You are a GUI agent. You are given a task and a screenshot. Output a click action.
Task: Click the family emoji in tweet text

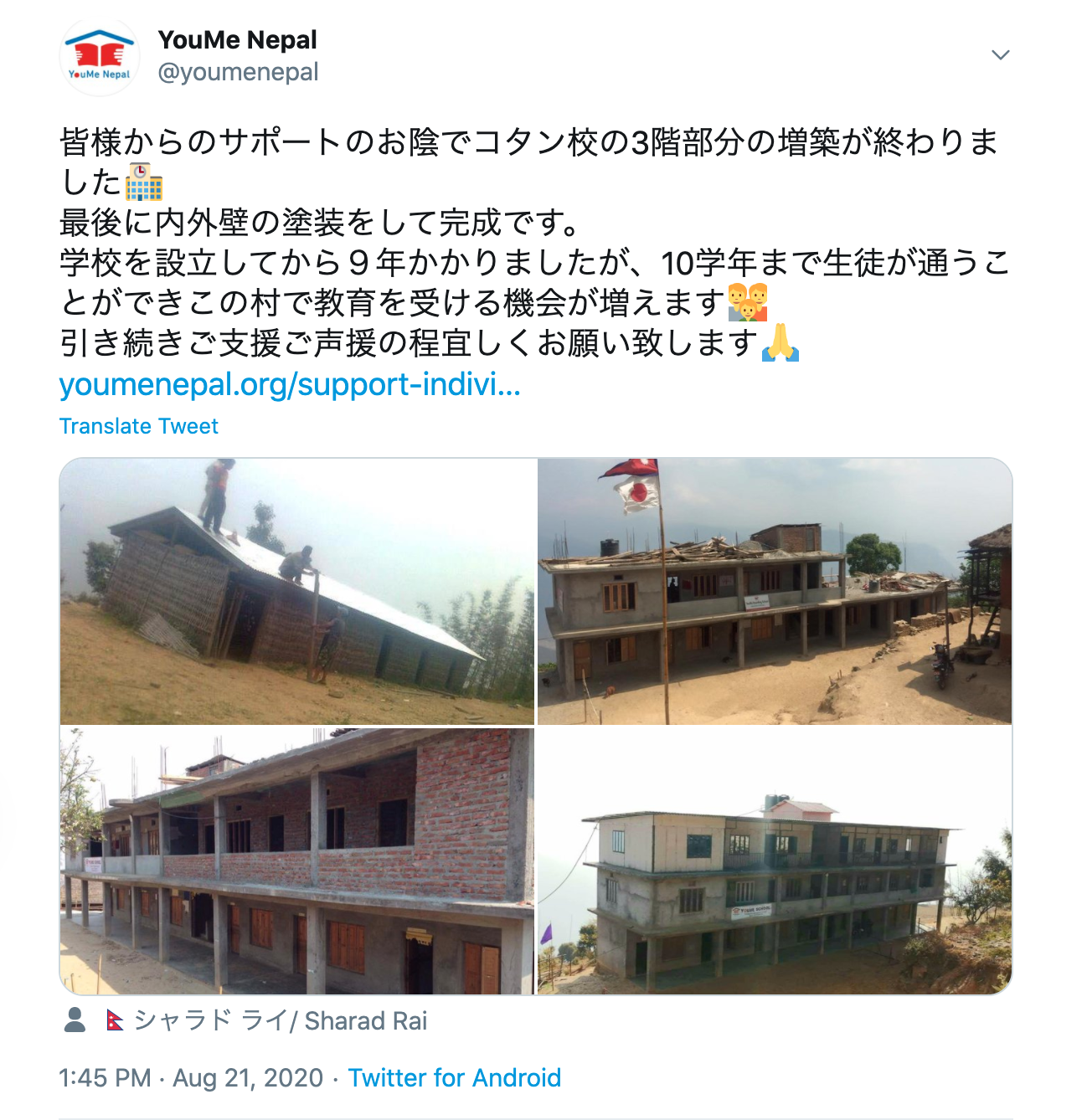coord(748,302)
